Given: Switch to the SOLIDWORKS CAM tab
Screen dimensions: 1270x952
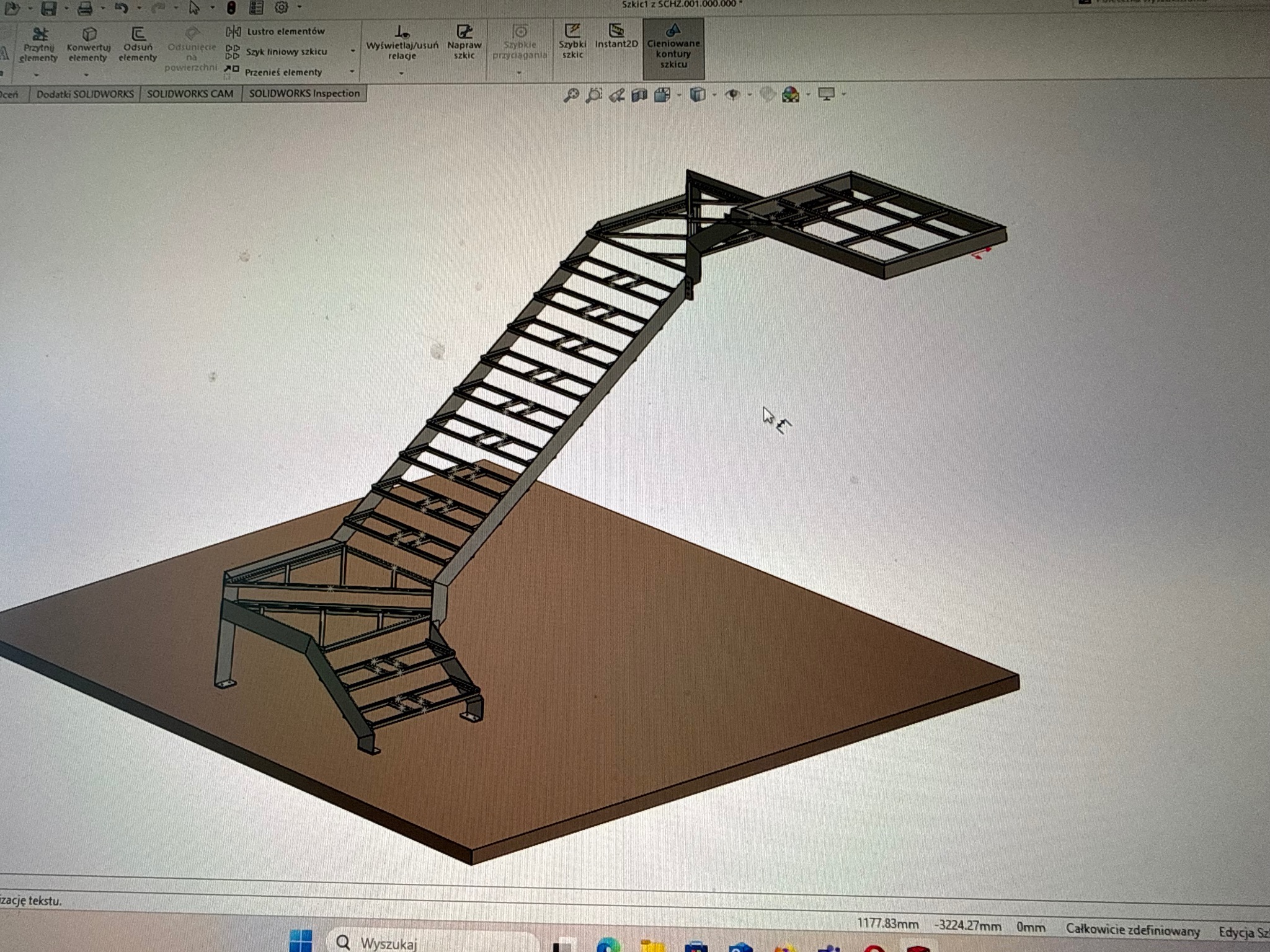Looking at the screenshot, I should (190, 94).
